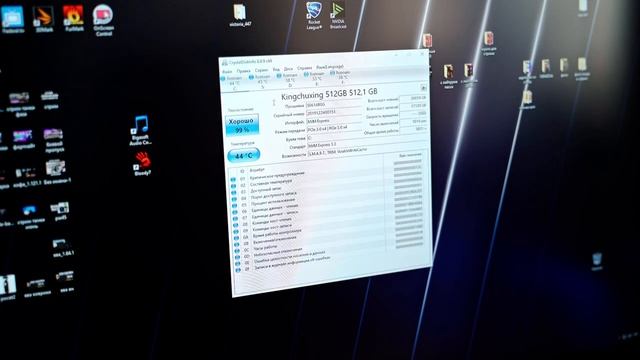The width and height of the screenshot is (640, 360).
Task: Click status circle of attribute 01 row
Action: pos(233,180)
